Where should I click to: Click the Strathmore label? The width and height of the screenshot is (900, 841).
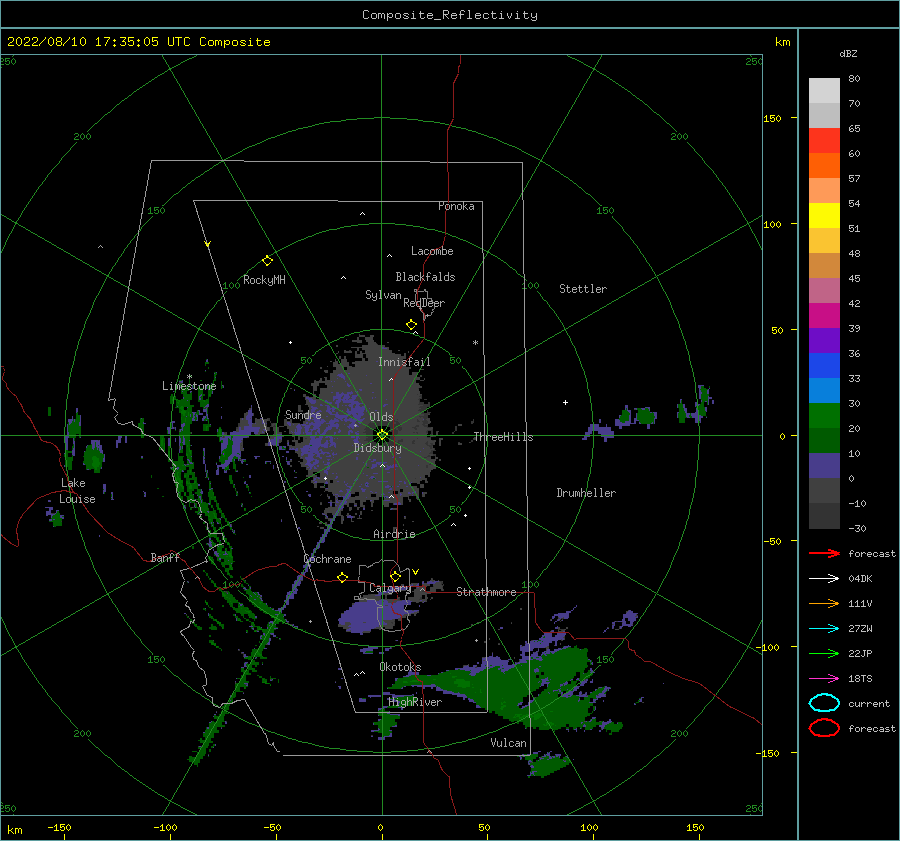click(x=486, y=592)
